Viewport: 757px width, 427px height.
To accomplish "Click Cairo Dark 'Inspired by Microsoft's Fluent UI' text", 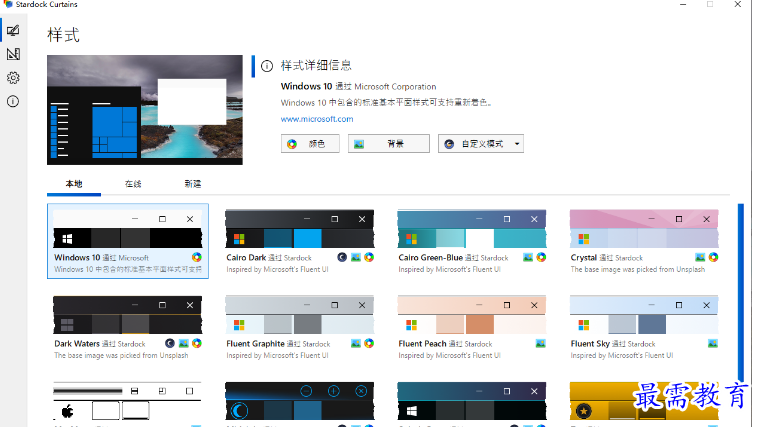I will (x=277, y=269).
